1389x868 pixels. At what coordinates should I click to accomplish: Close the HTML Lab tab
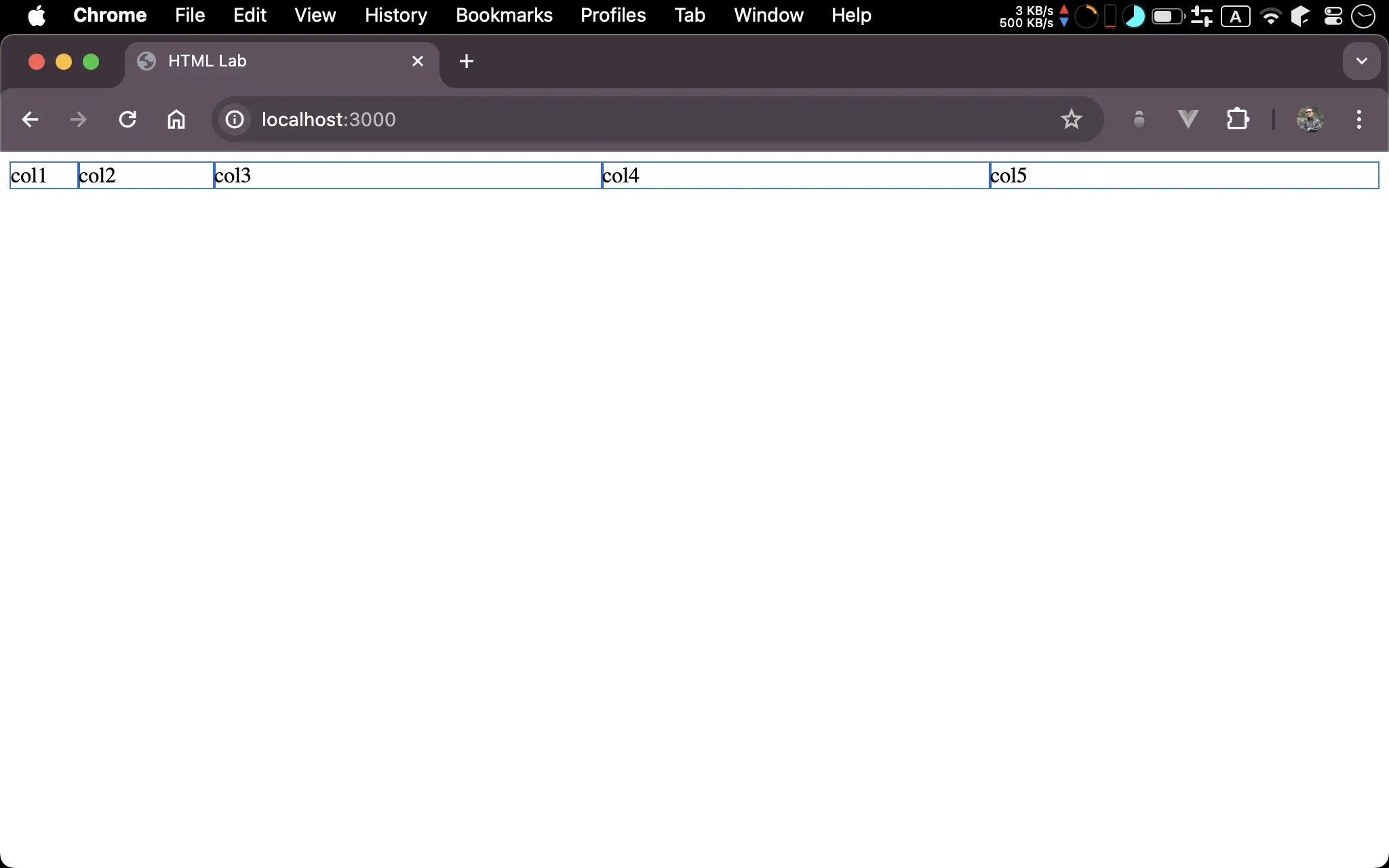(x=418, y=61)
